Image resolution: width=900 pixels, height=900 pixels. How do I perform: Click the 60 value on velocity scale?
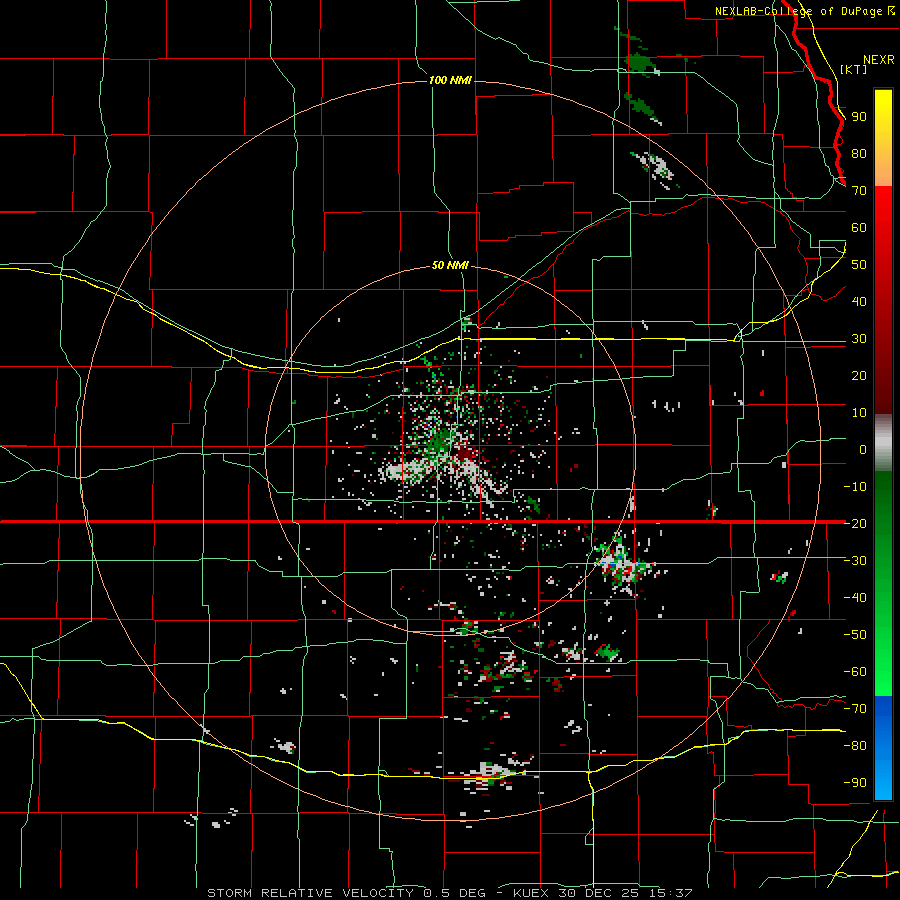click(x=859, y=227)
